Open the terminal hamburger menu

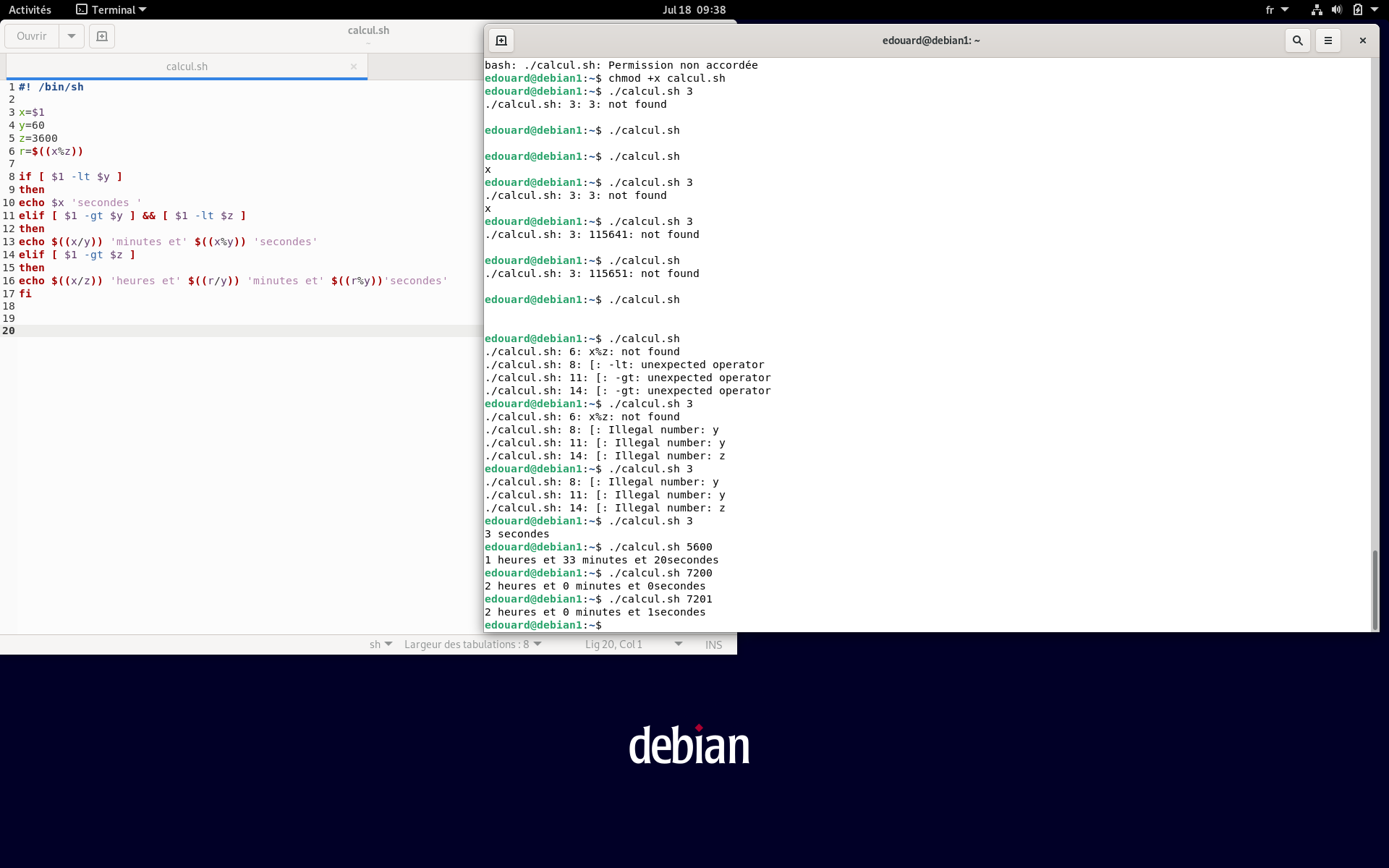(1328, 41)
